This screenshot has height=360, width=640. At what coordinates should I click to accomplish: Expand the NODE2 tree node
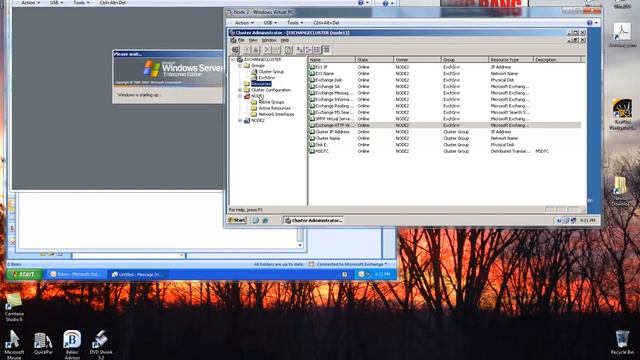(x=240, y=120)
